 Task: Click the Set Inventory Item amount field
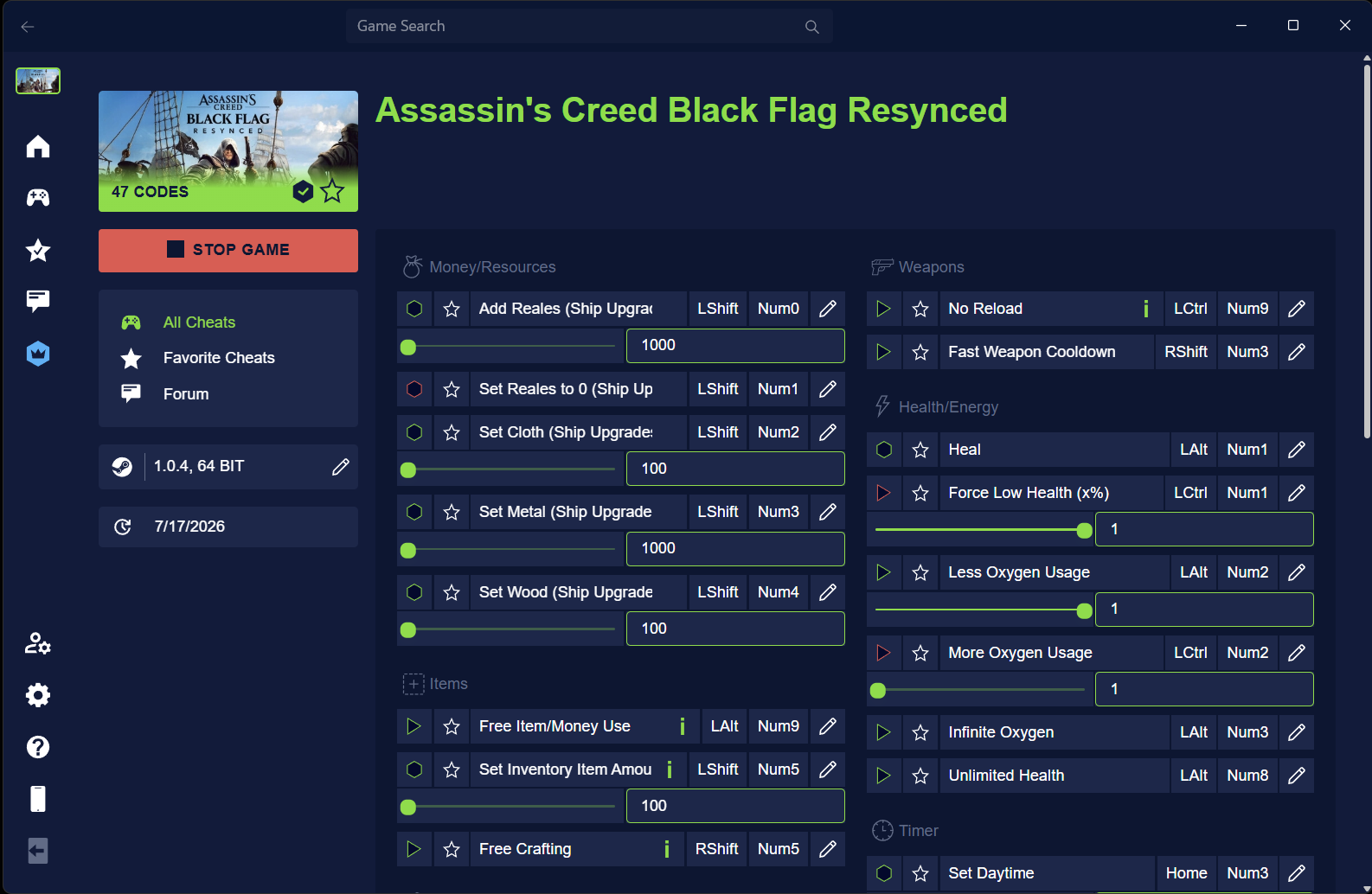[x=735, y=806]
